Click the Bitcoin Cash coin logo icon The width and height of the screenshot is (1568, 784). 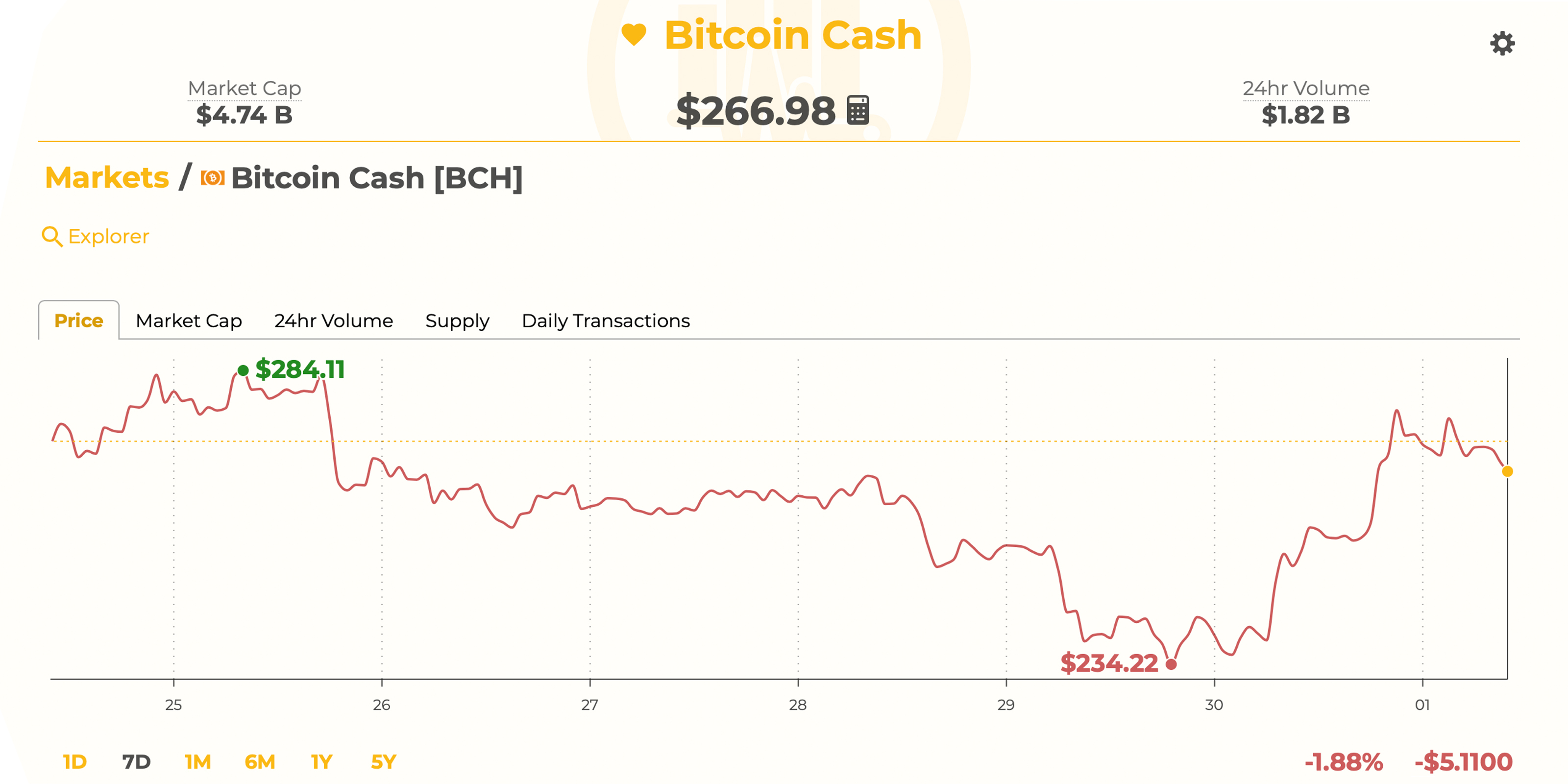point(213,178)
